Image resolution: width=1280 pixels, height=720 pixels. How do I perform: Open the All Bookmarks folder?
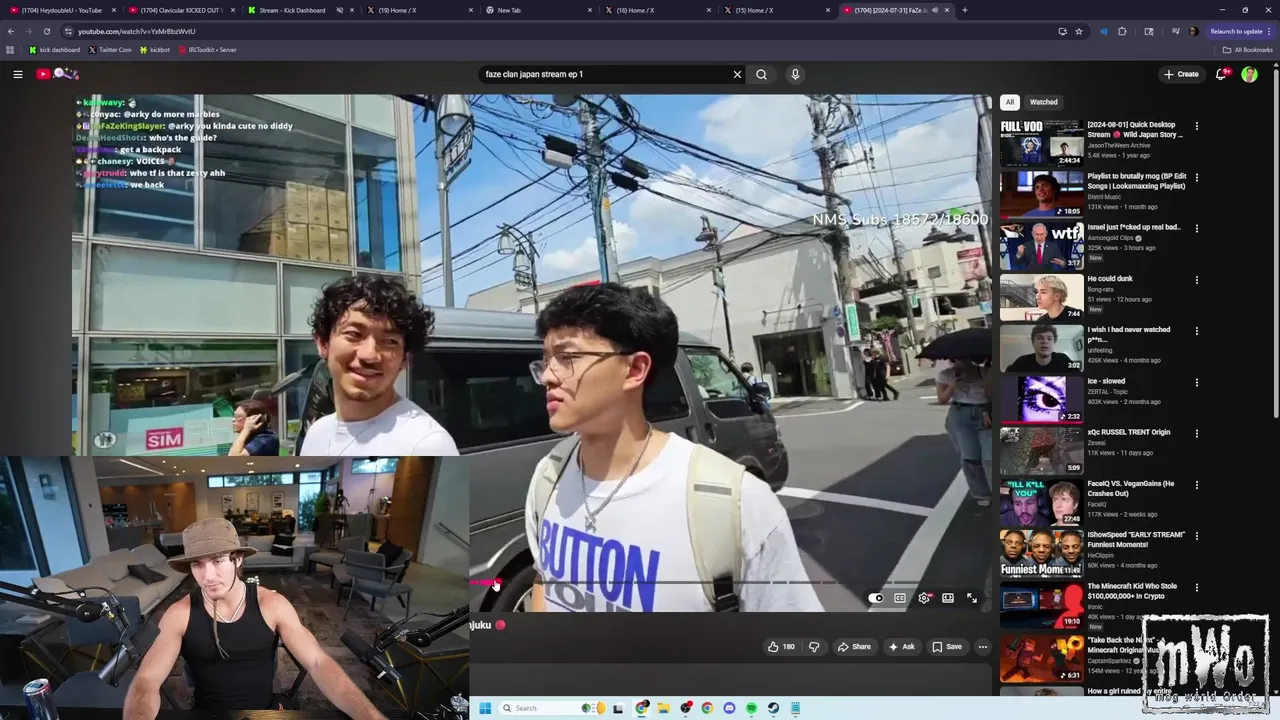[x=1248, y=49]
